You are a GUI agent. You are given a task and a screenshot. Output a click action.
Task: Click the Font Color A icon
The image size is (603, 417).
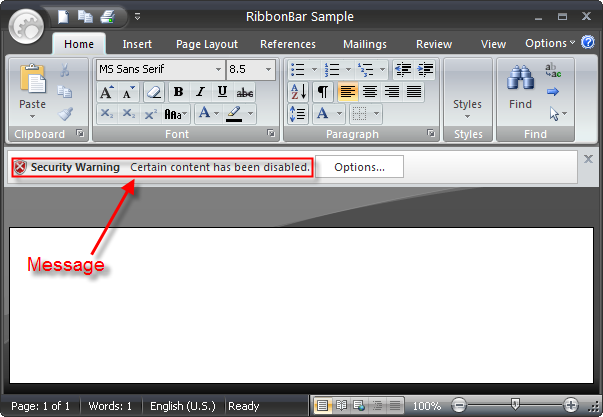204,113
